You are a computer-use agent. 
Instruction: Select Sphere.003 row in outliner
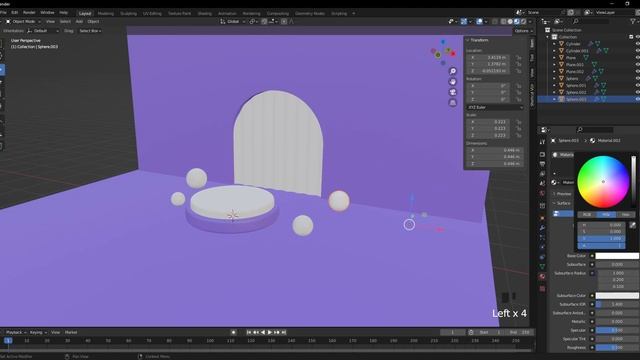point(588,99)
